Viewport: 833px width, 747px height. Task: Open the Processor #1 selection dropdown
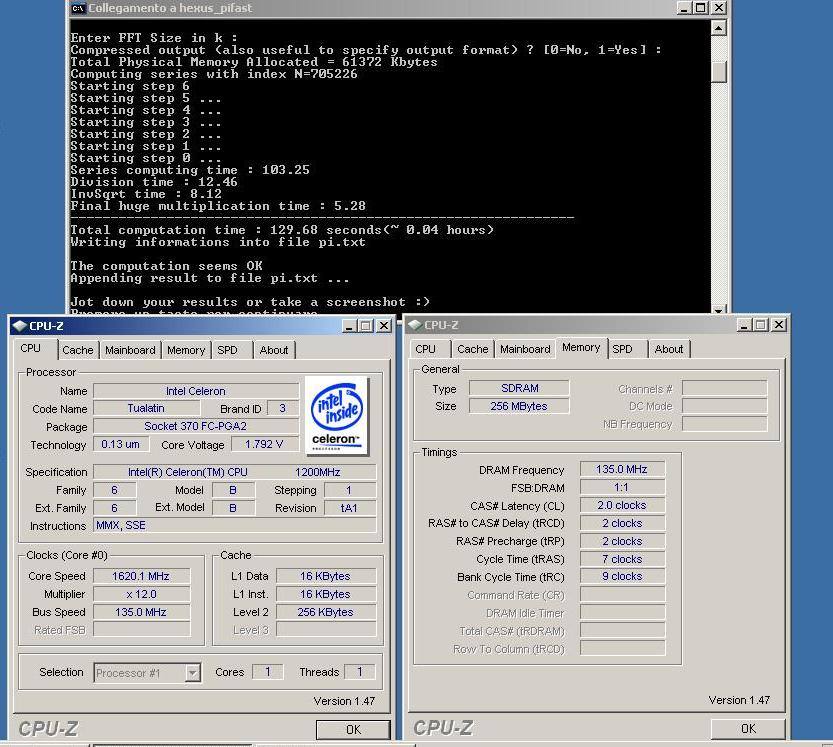click(x=192, y=673)
